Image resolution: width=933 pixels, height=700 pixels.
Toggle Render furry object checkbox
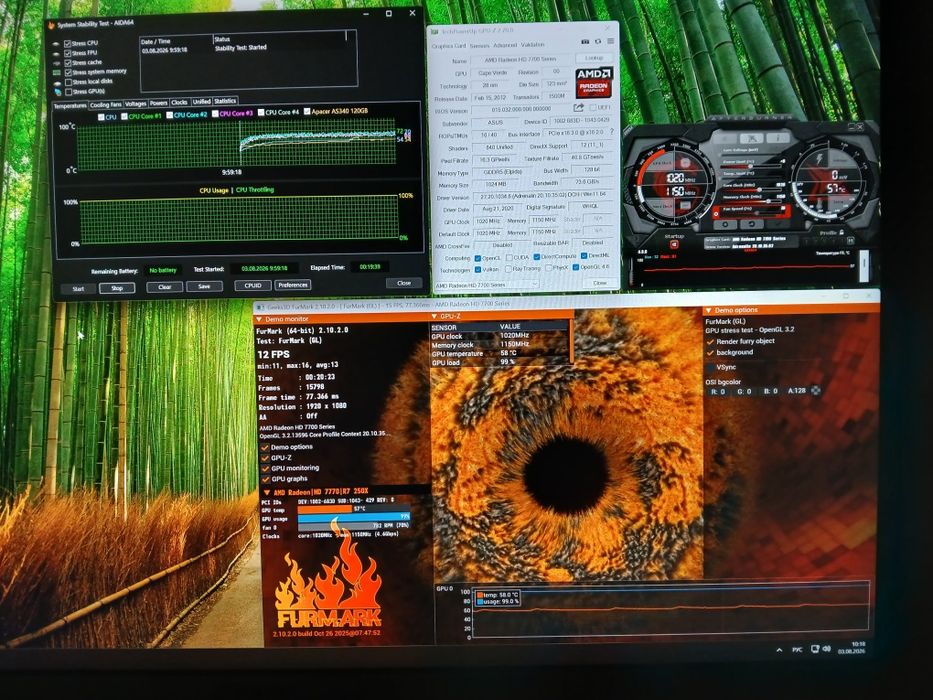[x=710, y=342]
